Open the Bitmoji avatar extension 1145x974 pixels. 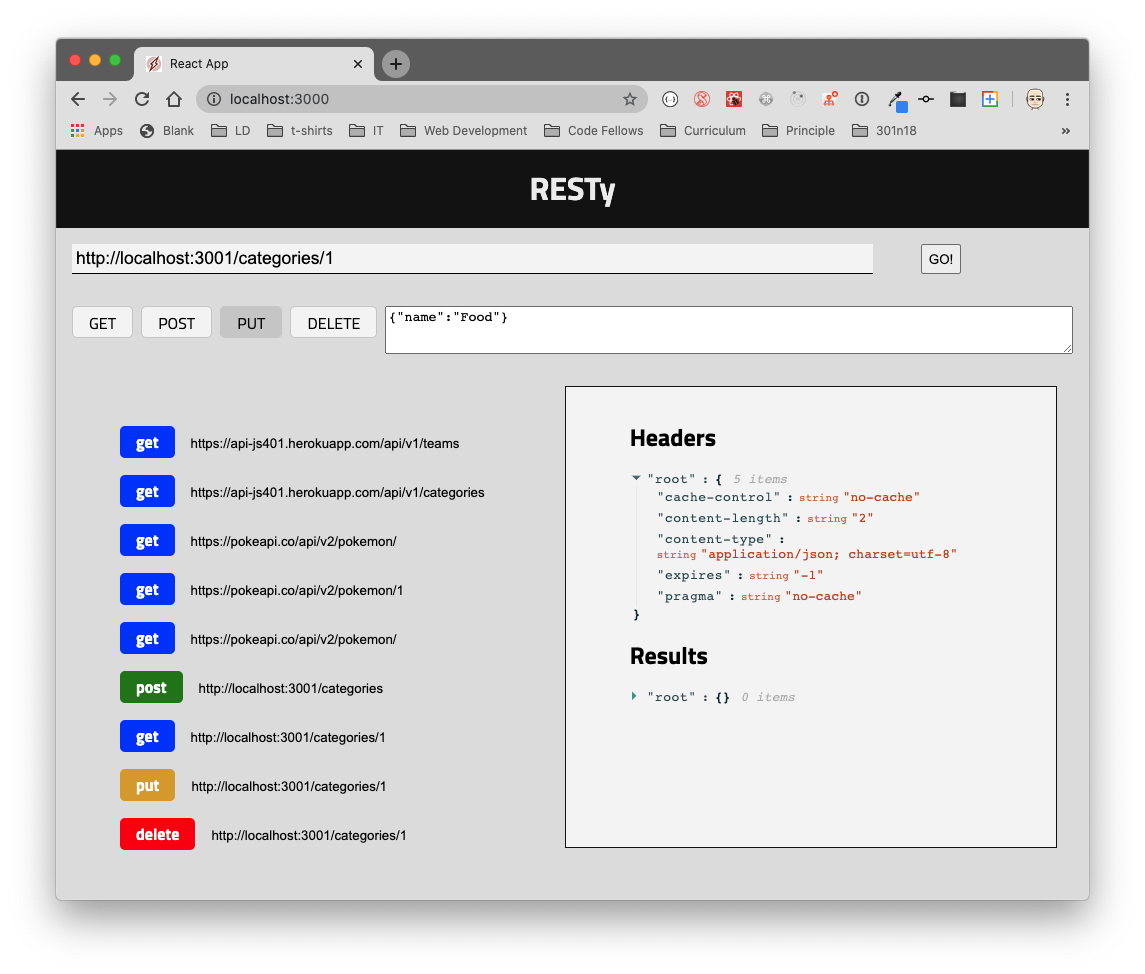[1035, 99]
